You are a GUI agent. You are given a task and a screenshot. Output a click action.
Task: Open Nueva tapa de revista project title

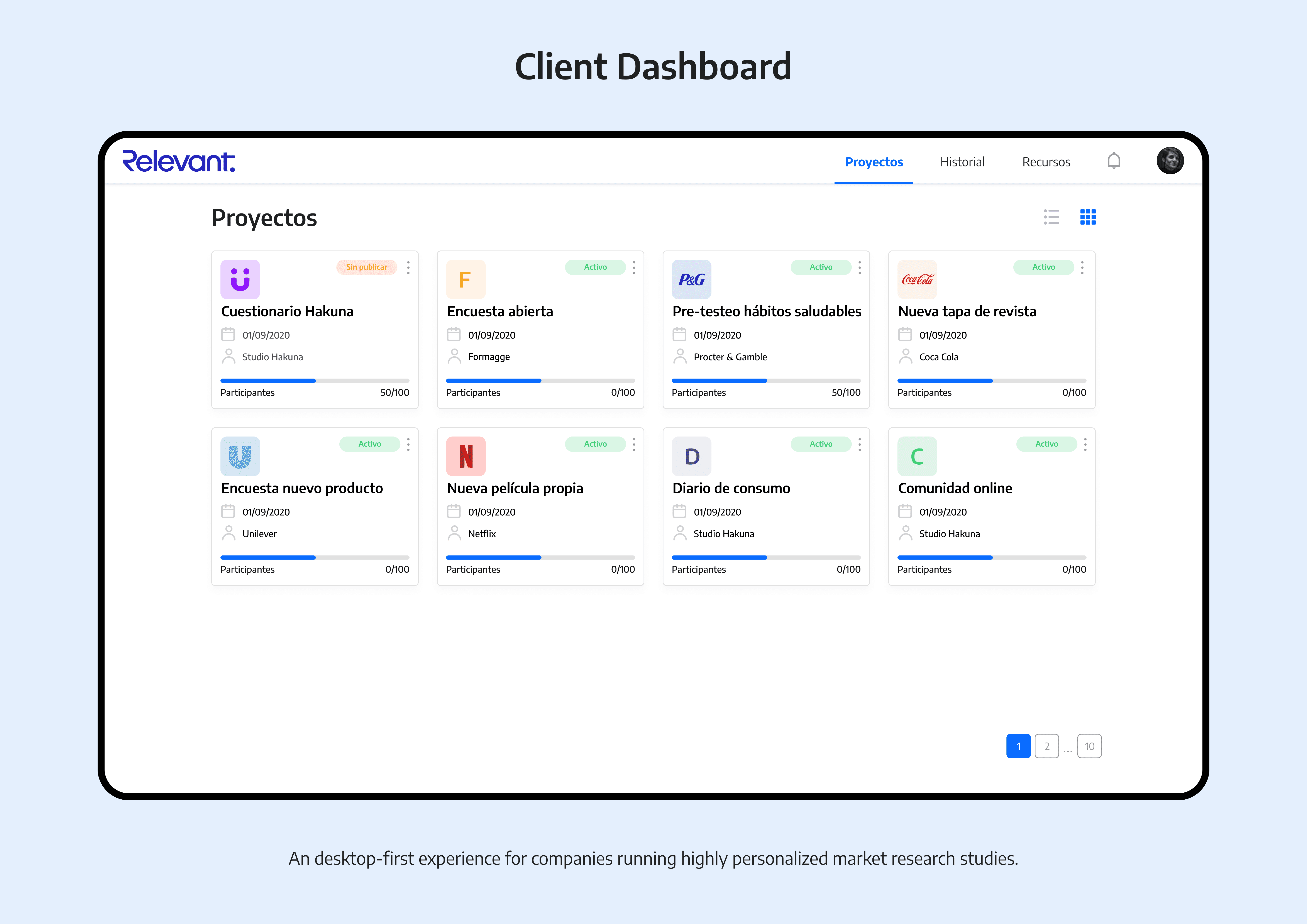pos(967,311)
